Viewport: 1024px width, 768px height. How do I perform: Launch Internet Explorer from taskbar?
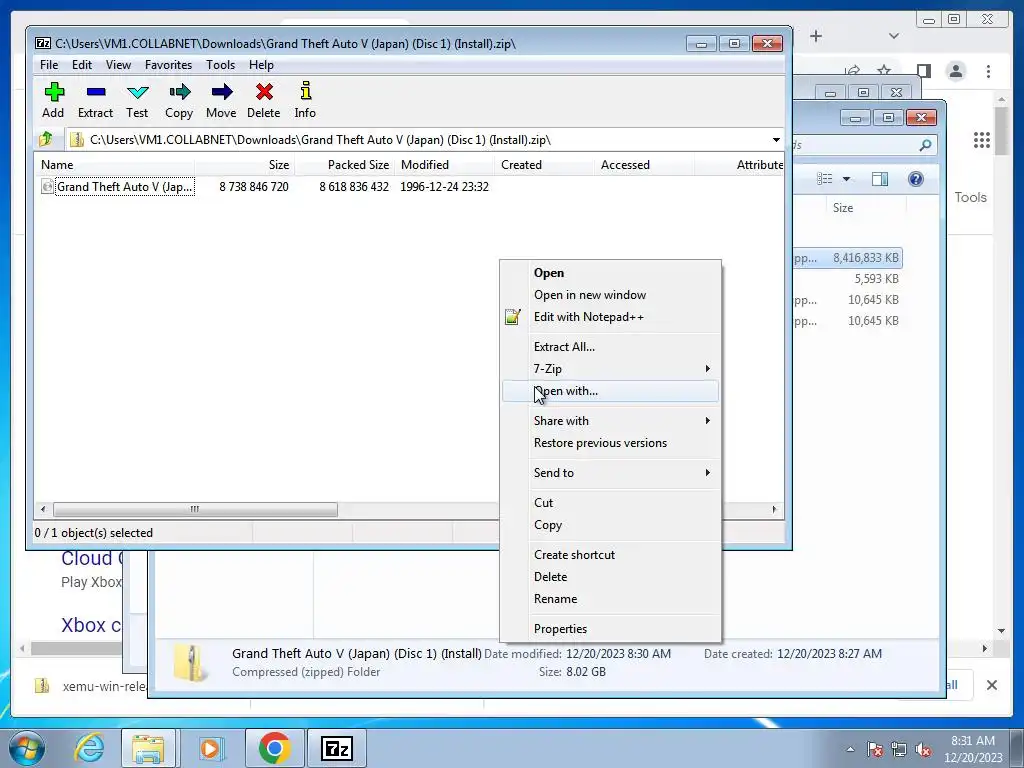point(89,748)
